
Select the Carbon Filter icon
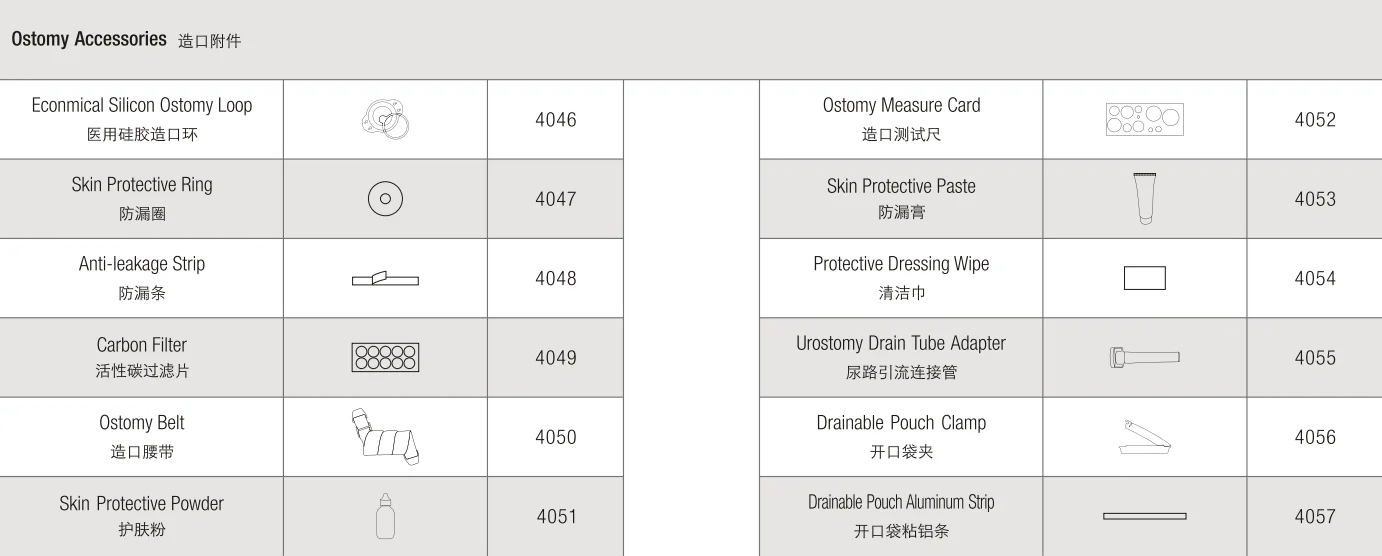[385, 357]
